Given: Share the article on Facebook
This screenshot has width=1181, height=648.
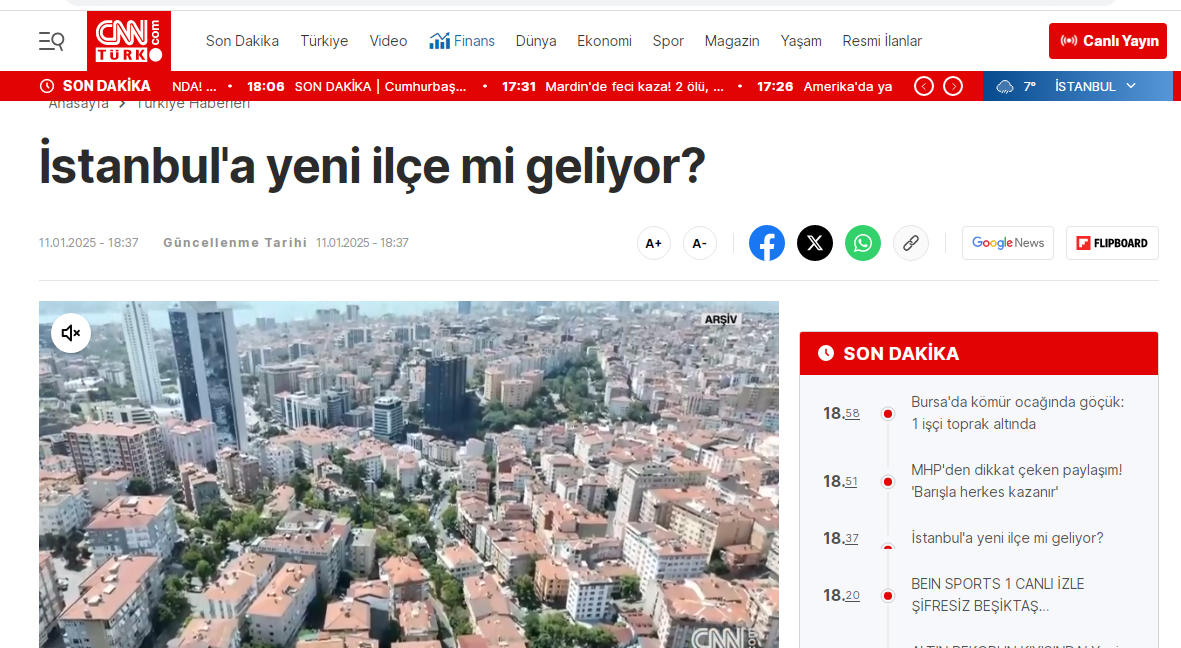Looking at the screenshot, I should (767, 243).
